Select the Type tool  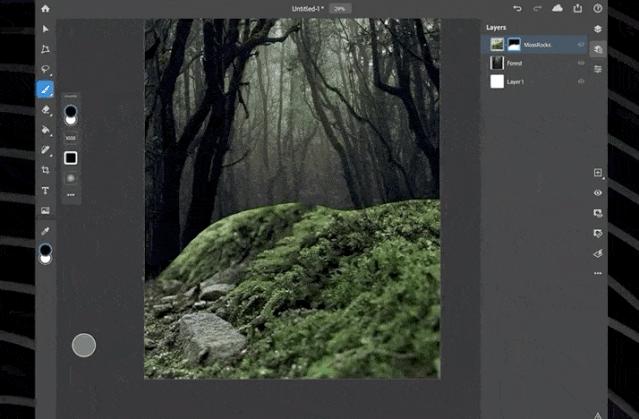(45, 190)
